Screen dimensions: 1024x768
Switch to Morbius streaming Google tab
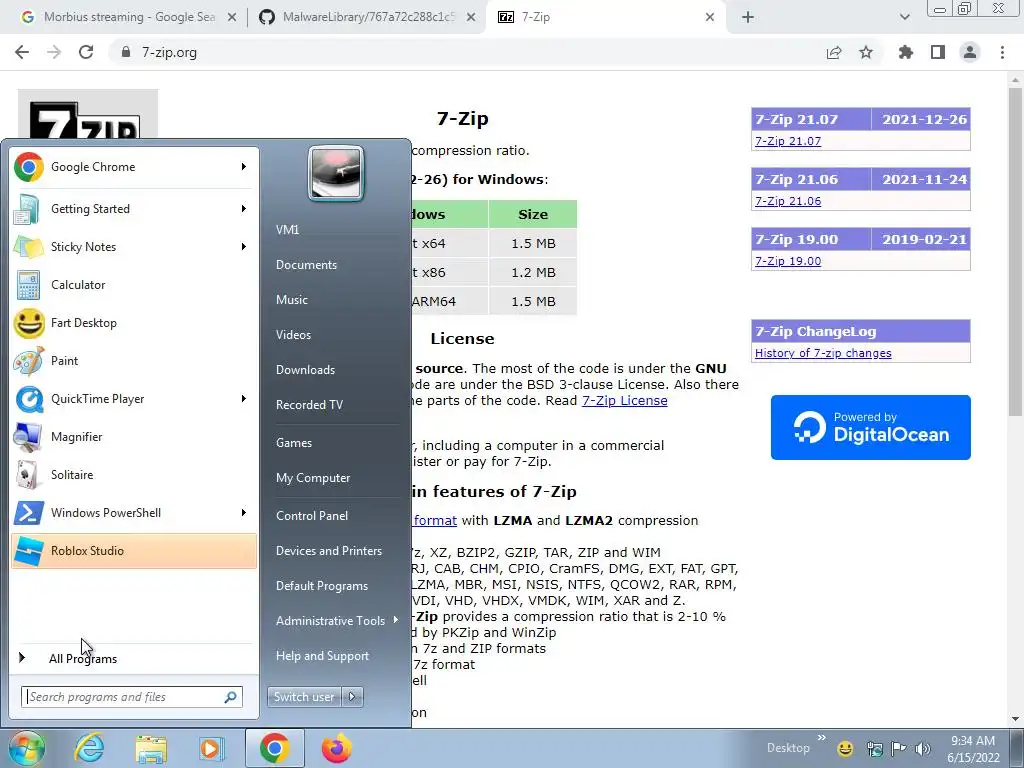[128, 18]
